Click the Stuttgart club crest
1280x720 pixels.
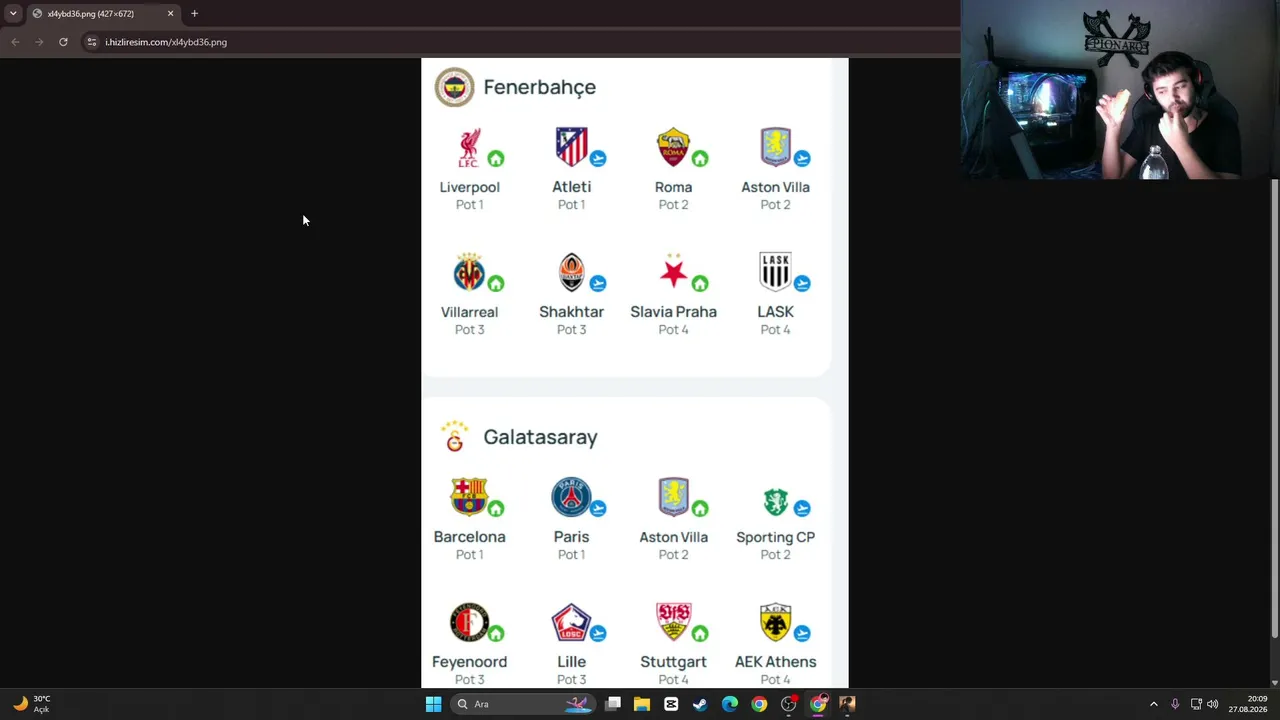673,621
